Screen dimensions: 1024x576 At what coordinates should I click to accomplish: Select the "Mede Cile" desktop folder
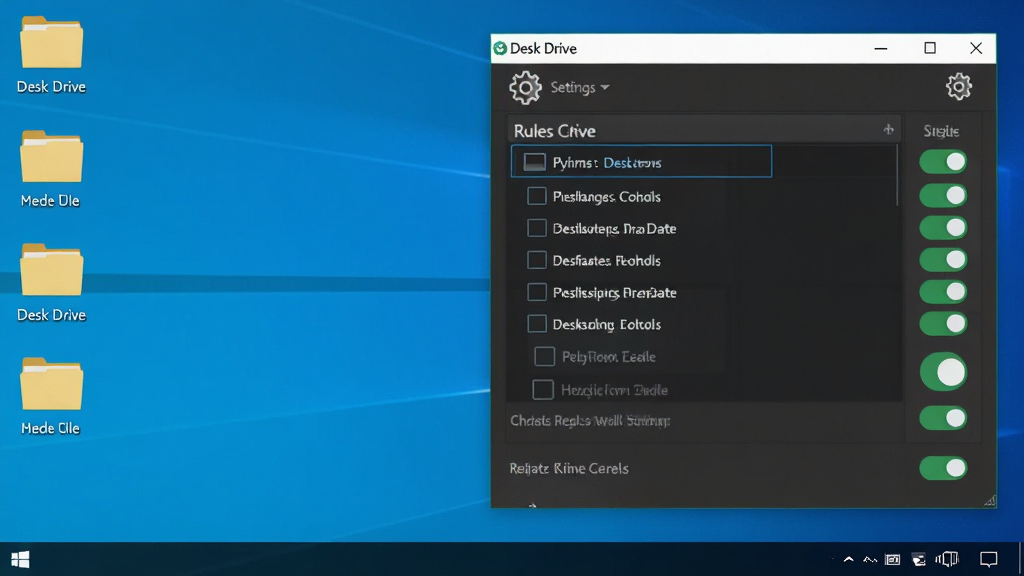point(51,396)
